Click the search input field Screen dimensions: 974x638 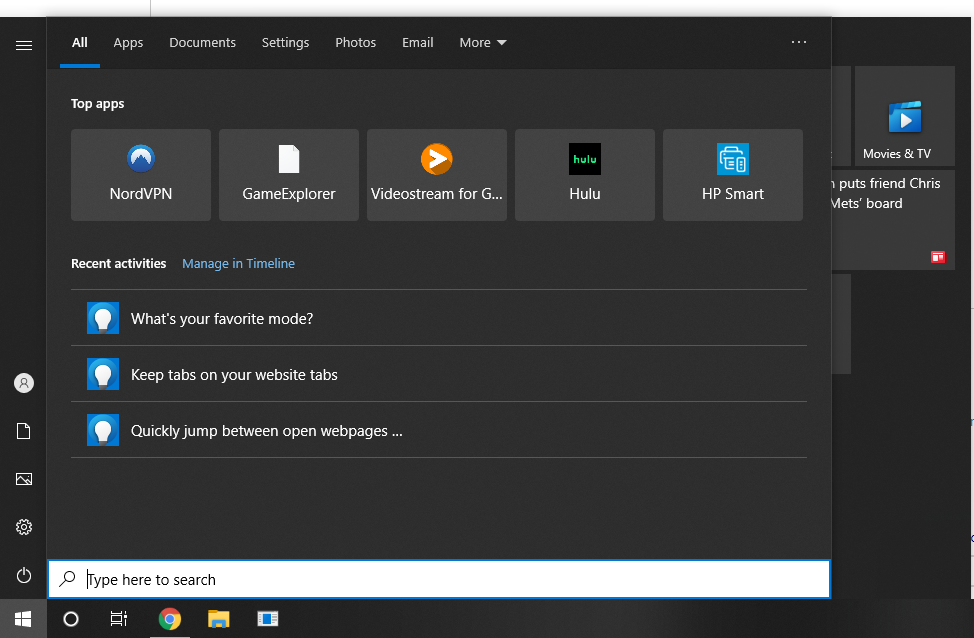[438, 579]
